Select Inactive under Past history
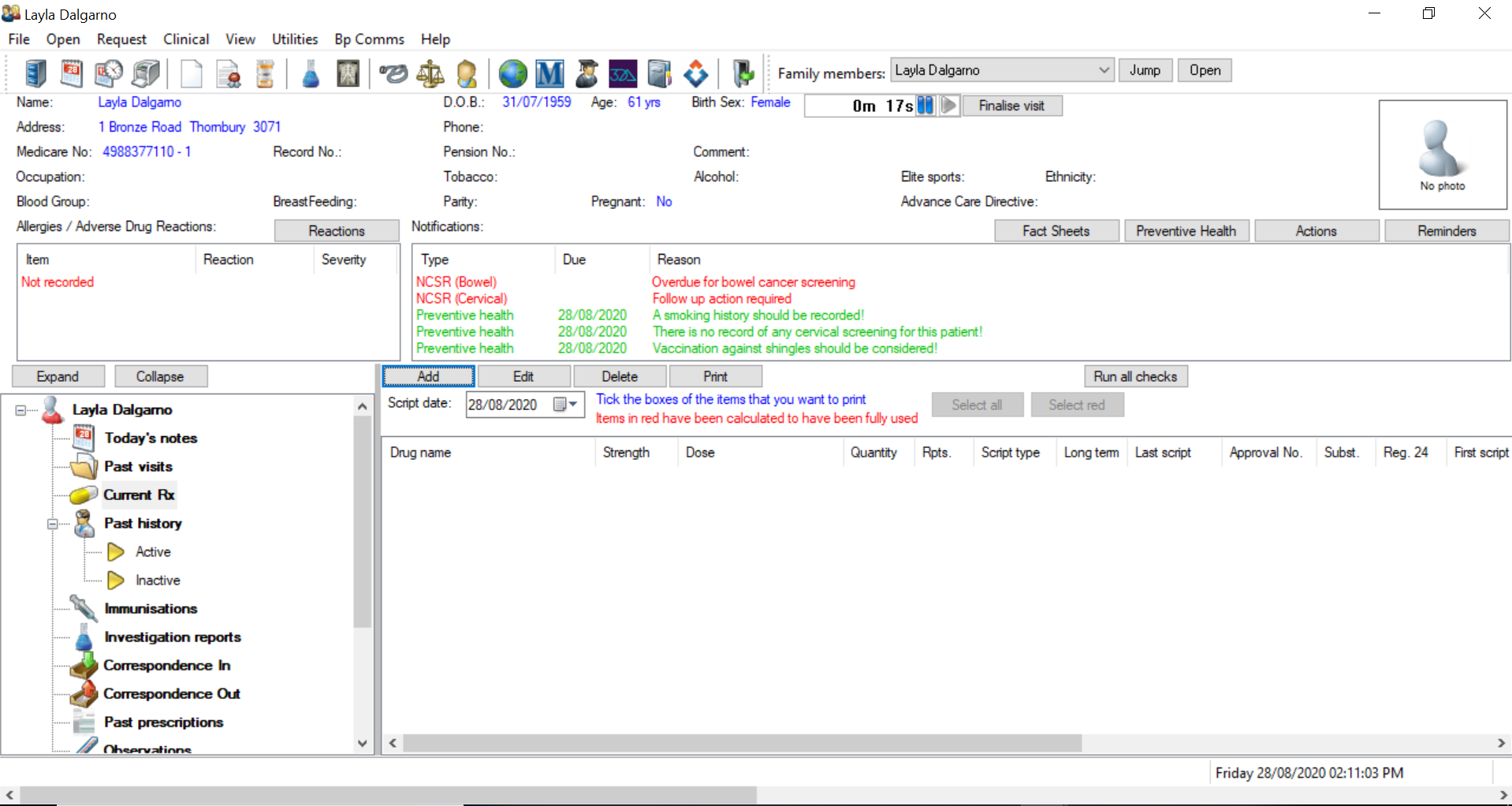Viewport: 1512px width, 806px height. 158,580
